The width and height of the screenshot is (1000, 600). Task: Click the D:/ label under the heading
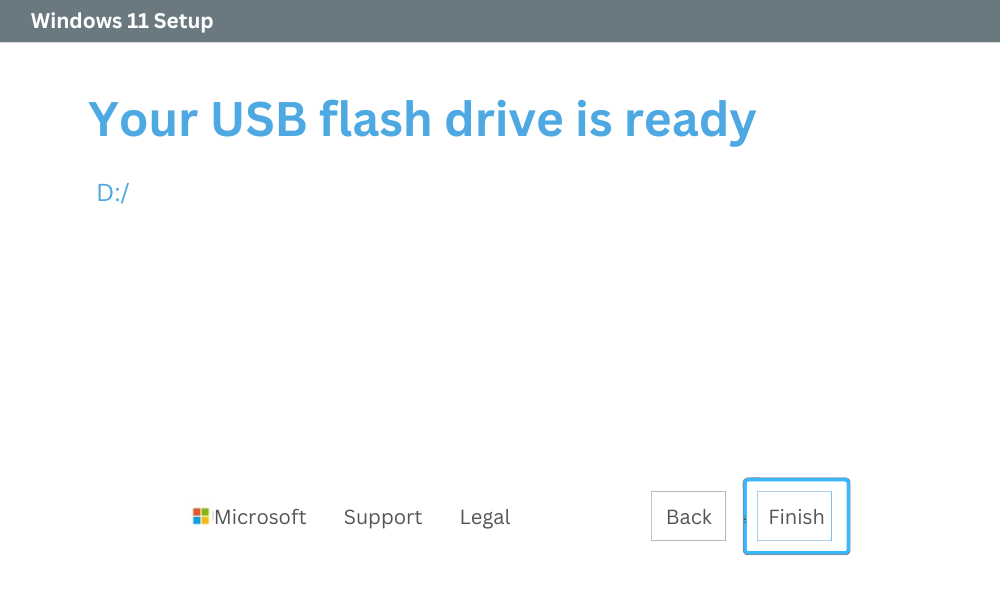111,192
